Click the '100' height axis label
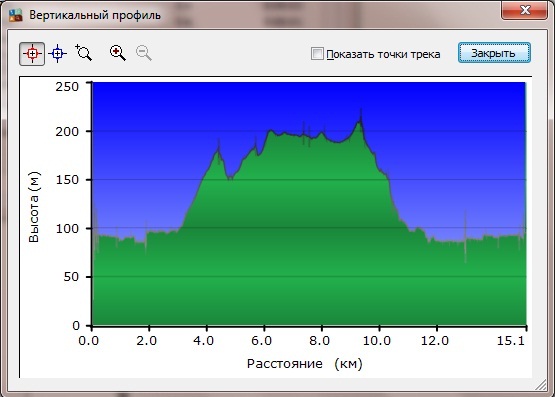The image size is (556, 397). click(x=67, y=228)
